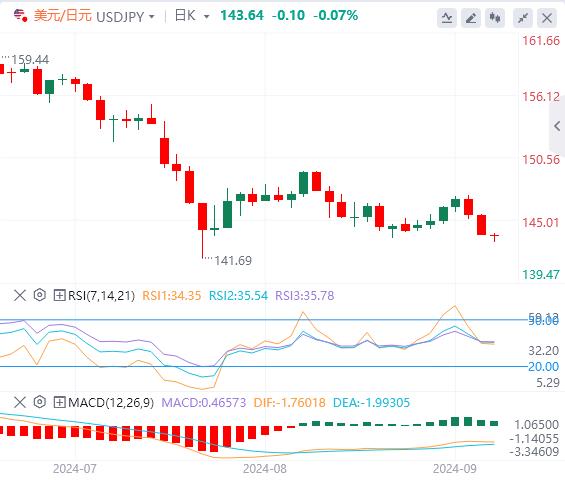Click the currency pair flag icon
565x481 pixels.
(20, 16)
